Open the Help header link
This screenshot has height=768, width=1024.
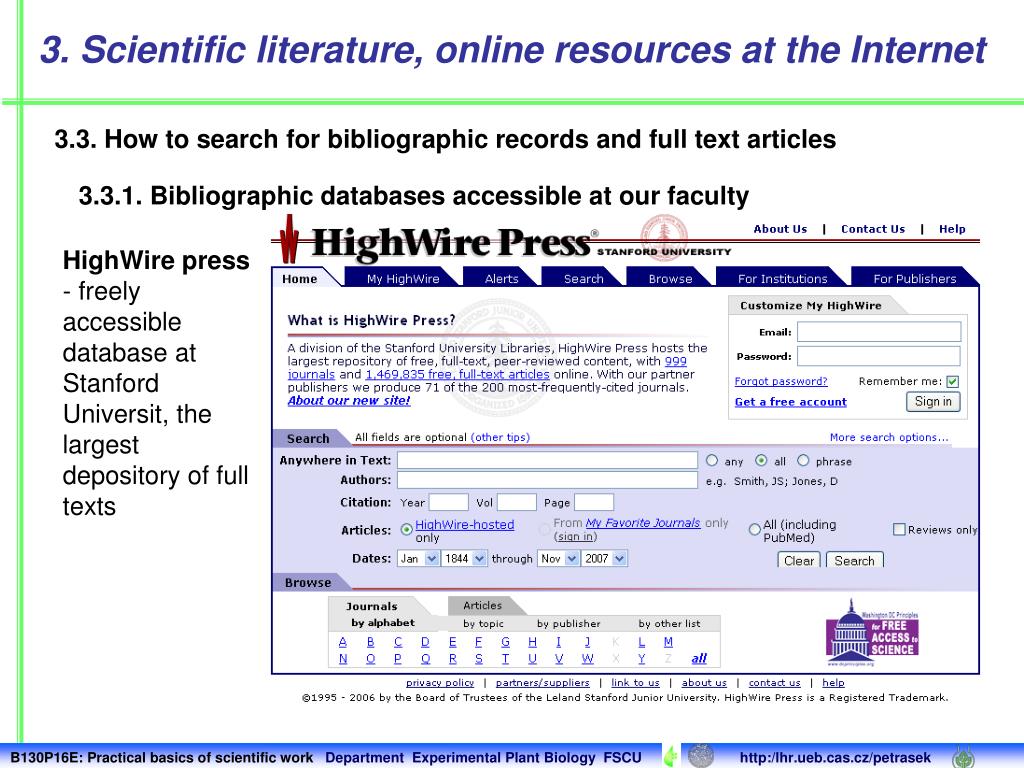(x=952, y=229)
